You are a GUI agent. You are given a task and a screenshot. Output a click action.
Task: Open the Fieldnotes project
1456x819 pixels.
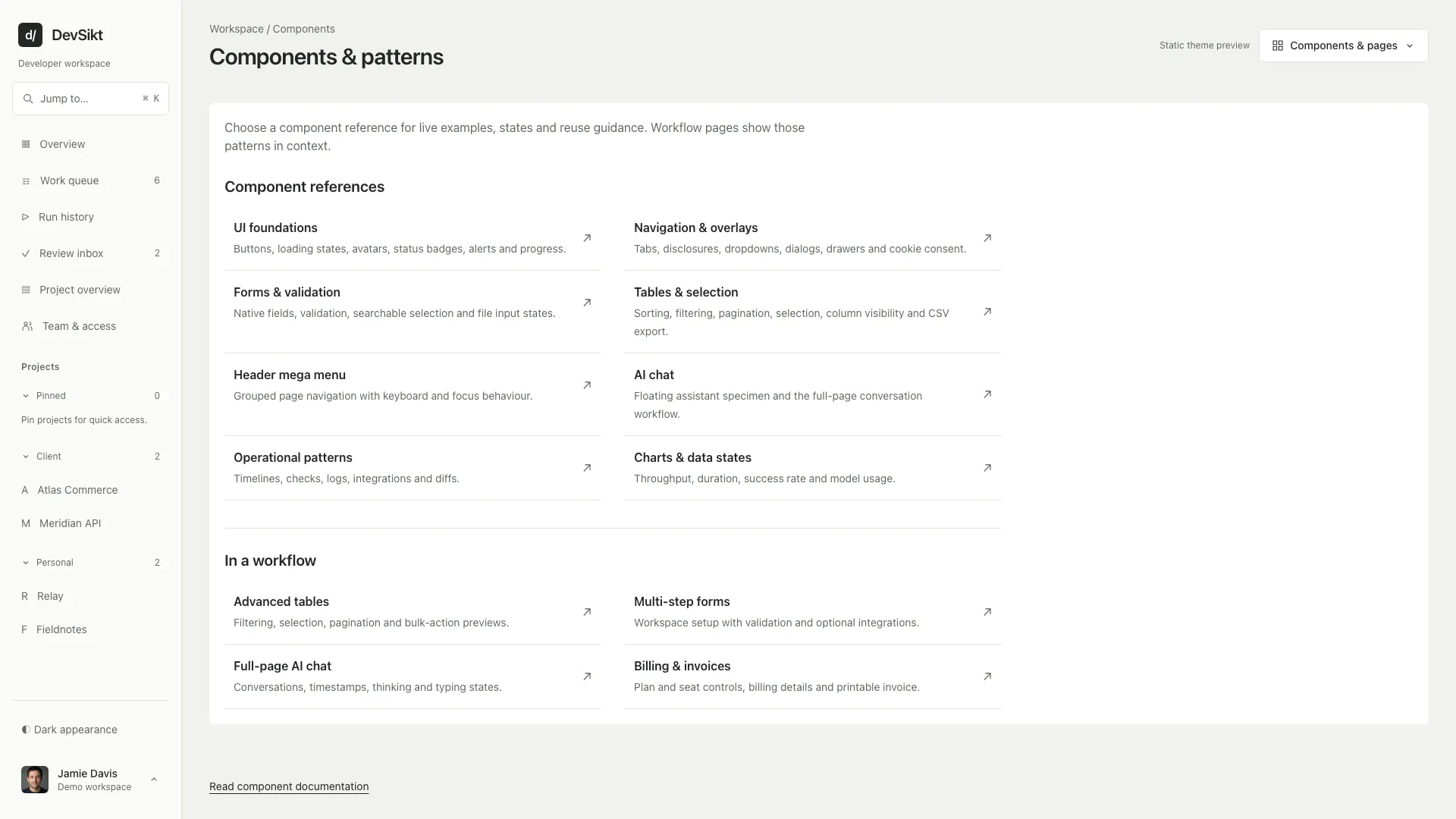point(90,629)
